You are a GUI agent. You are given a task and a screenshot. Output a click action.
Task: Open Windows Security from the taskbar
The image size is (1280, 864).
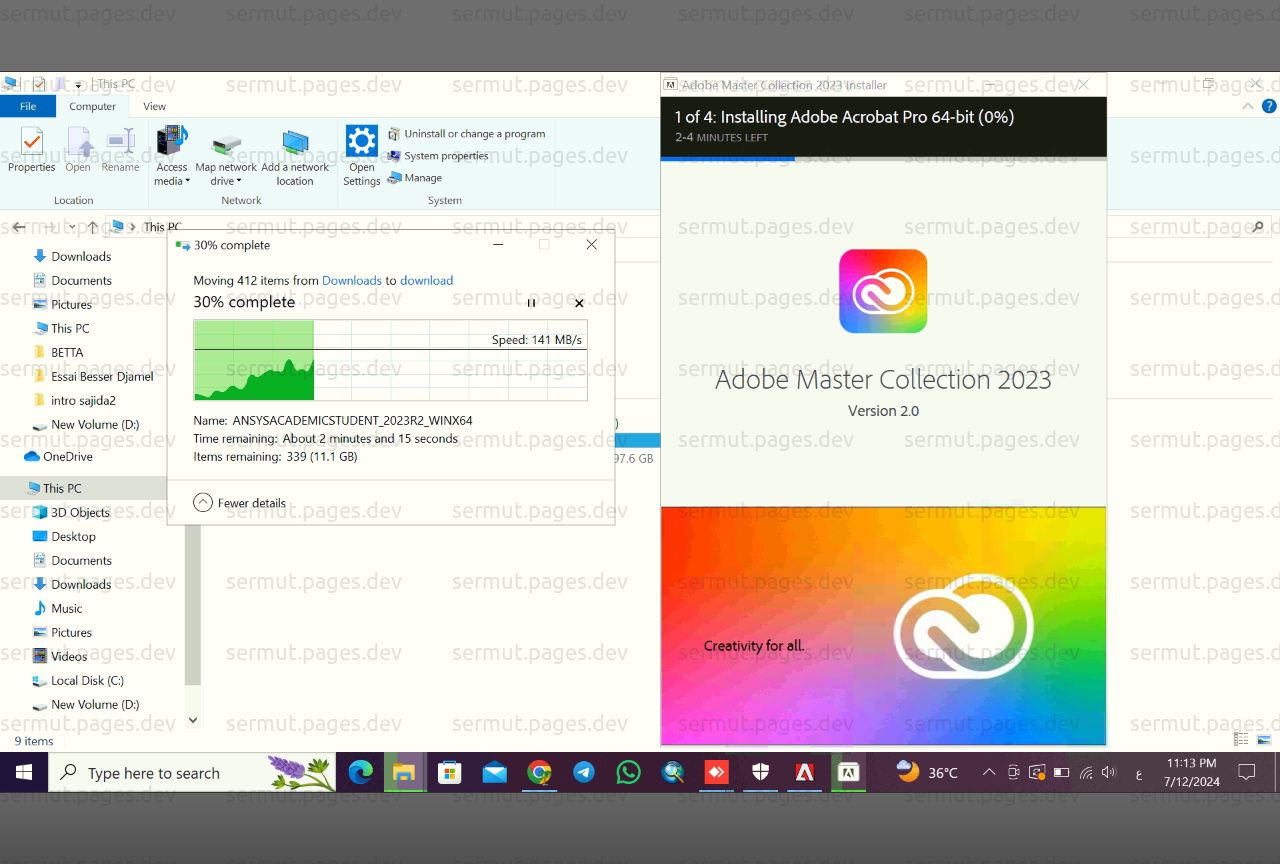click(x=760, y=772)
